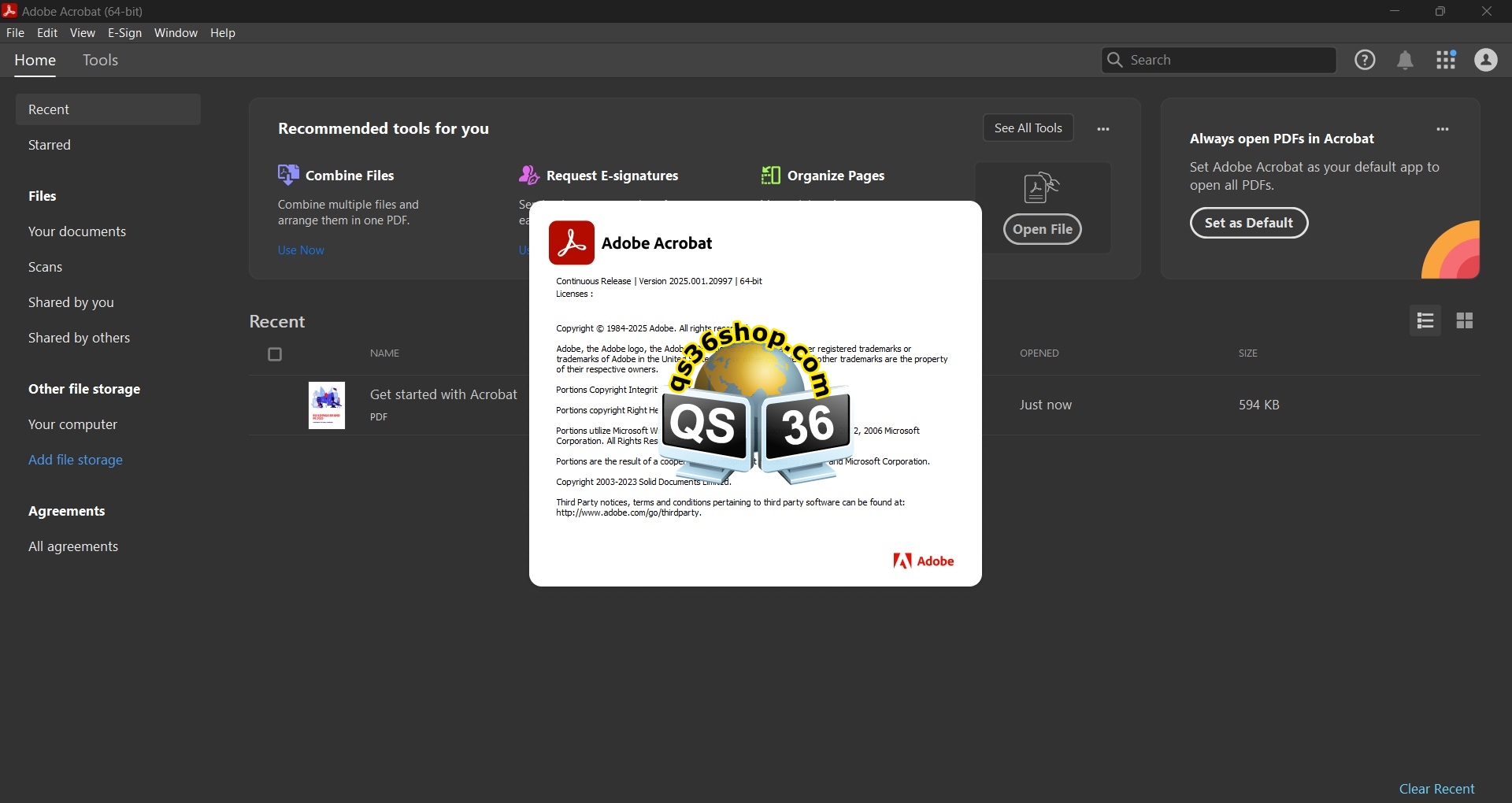Open the Adobe apps grid icon
The height and width of the screenshot is (803, 1512).
click(1446, 60)
